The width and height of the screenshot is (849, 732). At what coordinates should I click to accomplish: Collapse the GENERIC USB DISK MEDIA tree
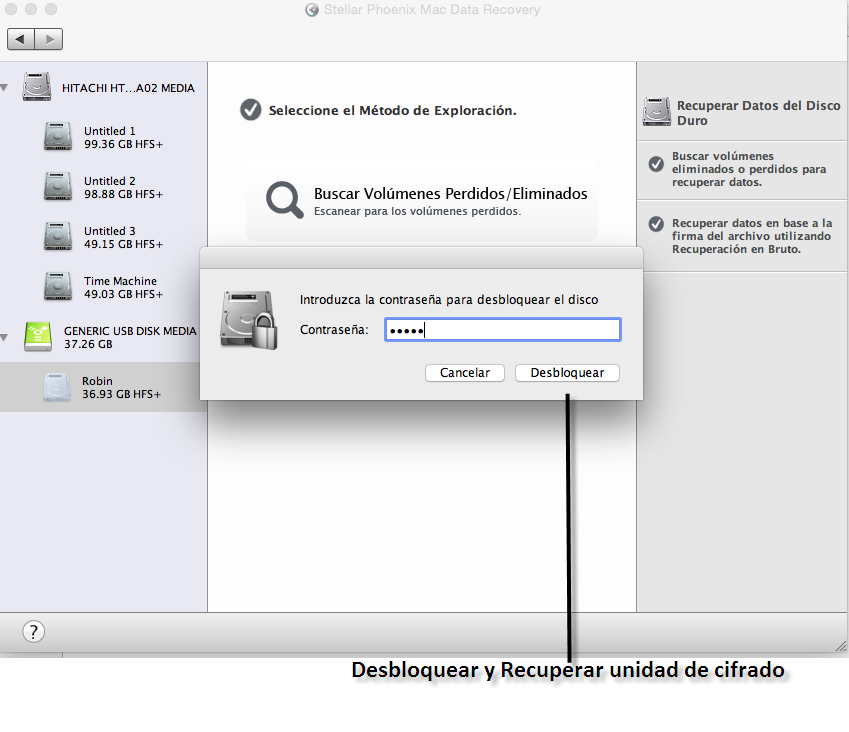[x=4, y=337]
